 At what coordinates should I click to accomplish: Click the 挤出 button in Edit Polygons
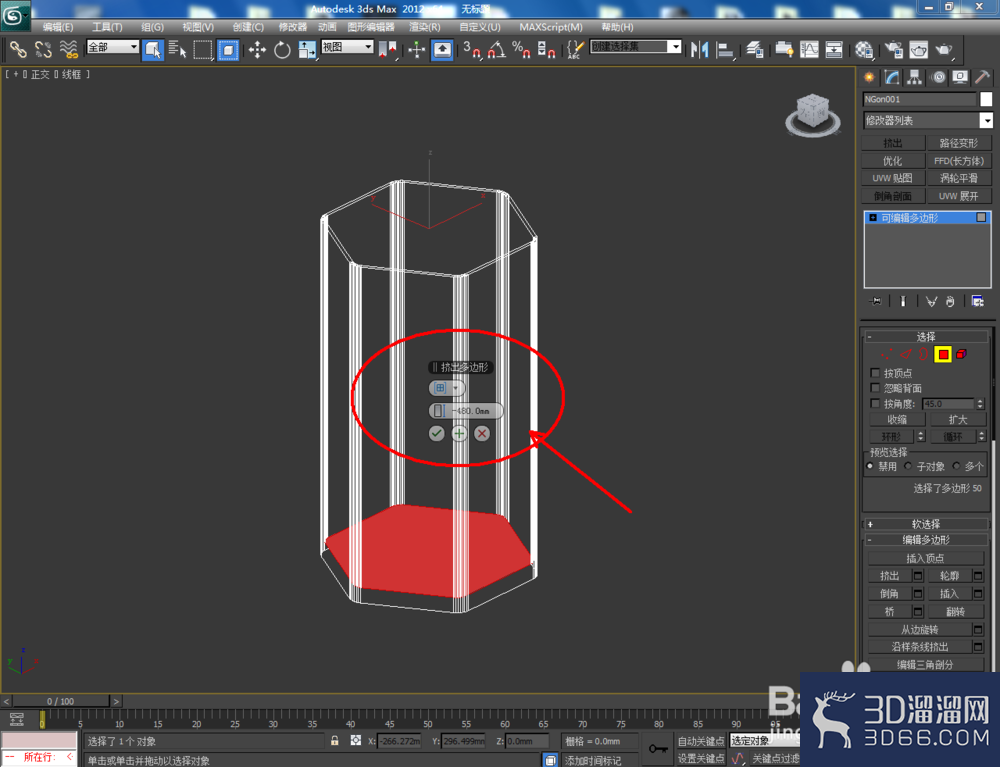click(889, 576)
